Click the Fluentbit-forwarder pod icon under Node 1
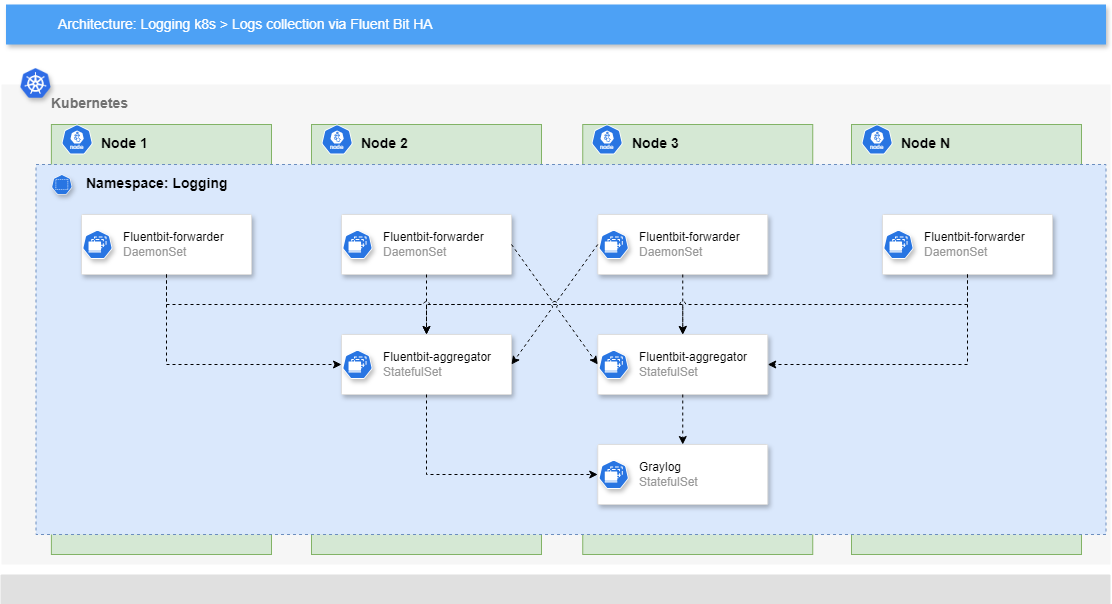The image size is (1112, 604). [98, 245]
